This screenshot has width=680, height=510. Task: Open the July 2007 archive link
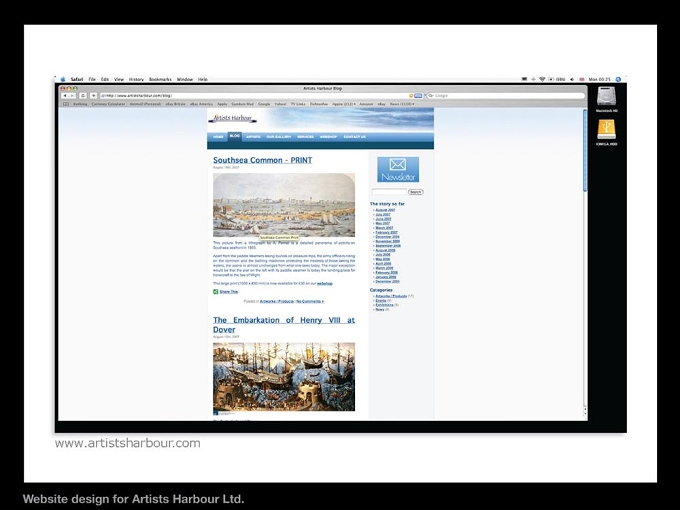(x=383, y=214)
